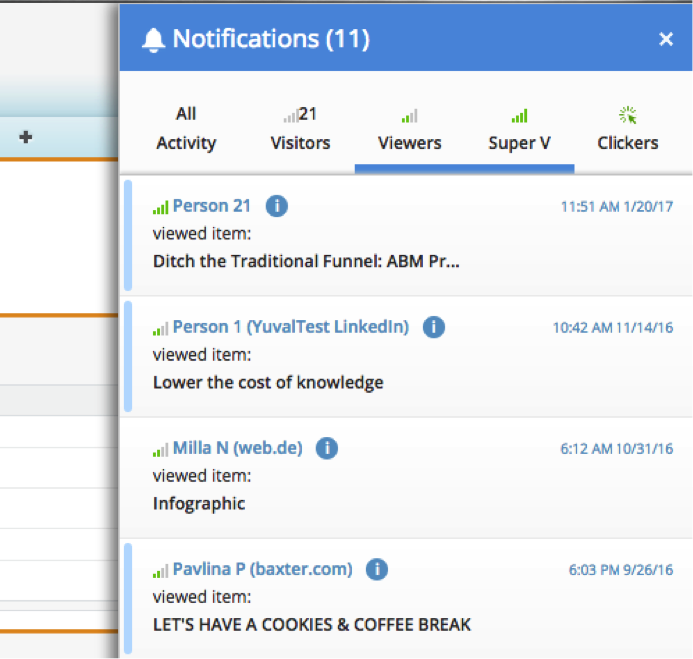This screenshot has width=693, height=659.
Task: Switch to the All Activity tab
Action: (186, 129)
